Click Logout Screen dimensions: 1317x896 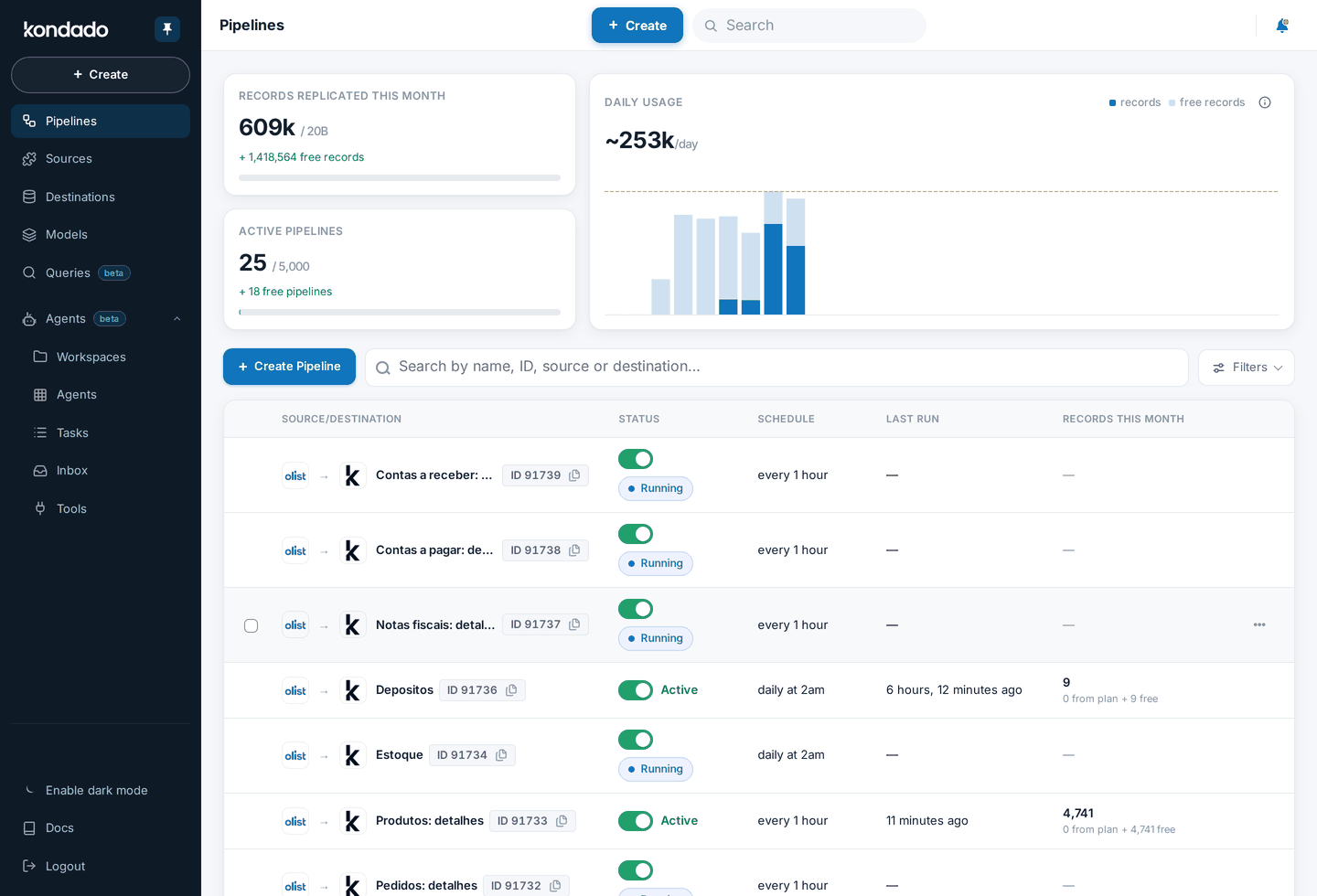(101, 867)
